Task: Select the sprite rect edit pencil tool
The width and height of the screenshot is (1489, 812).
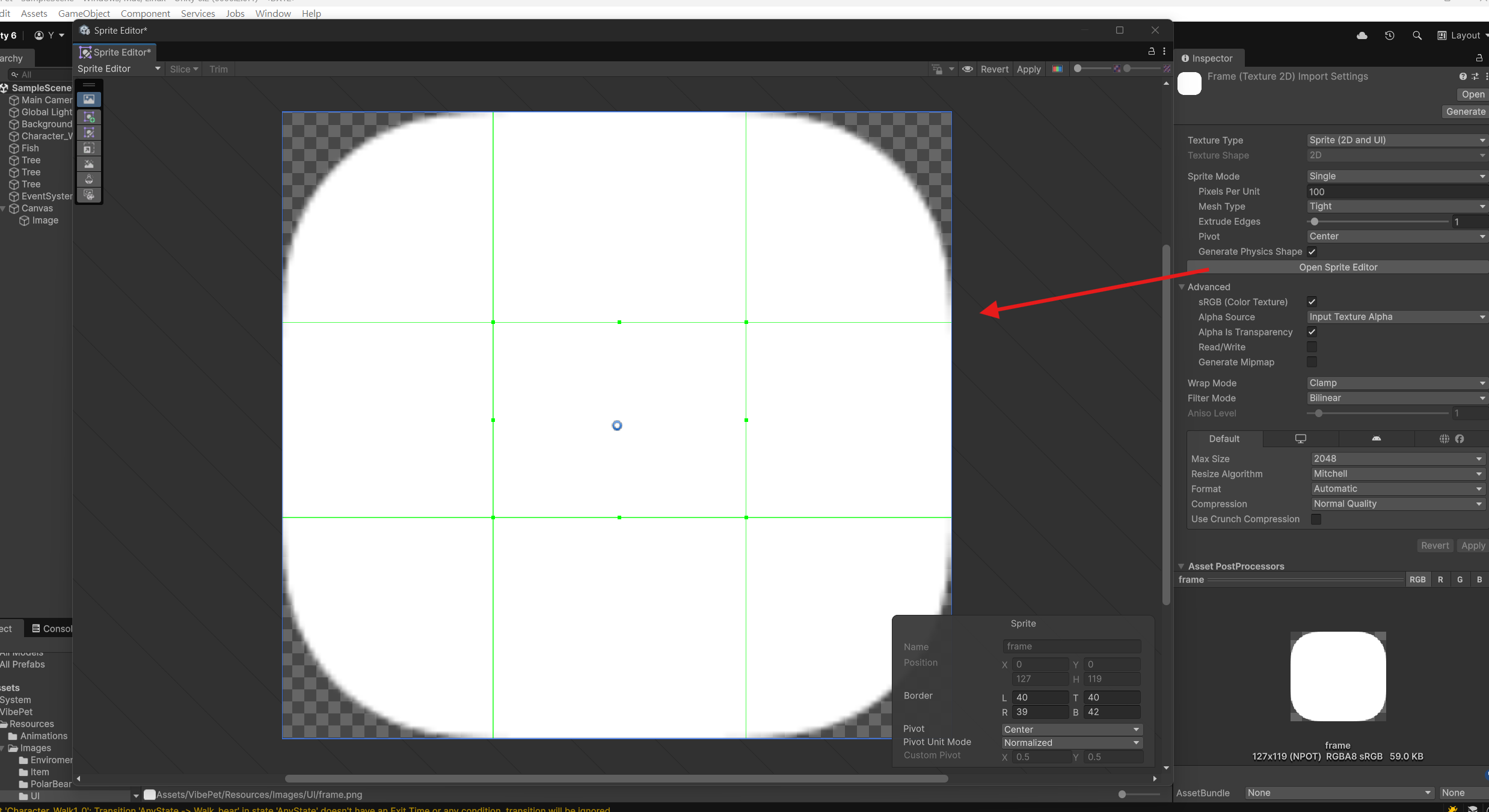Action: (89, 132)
